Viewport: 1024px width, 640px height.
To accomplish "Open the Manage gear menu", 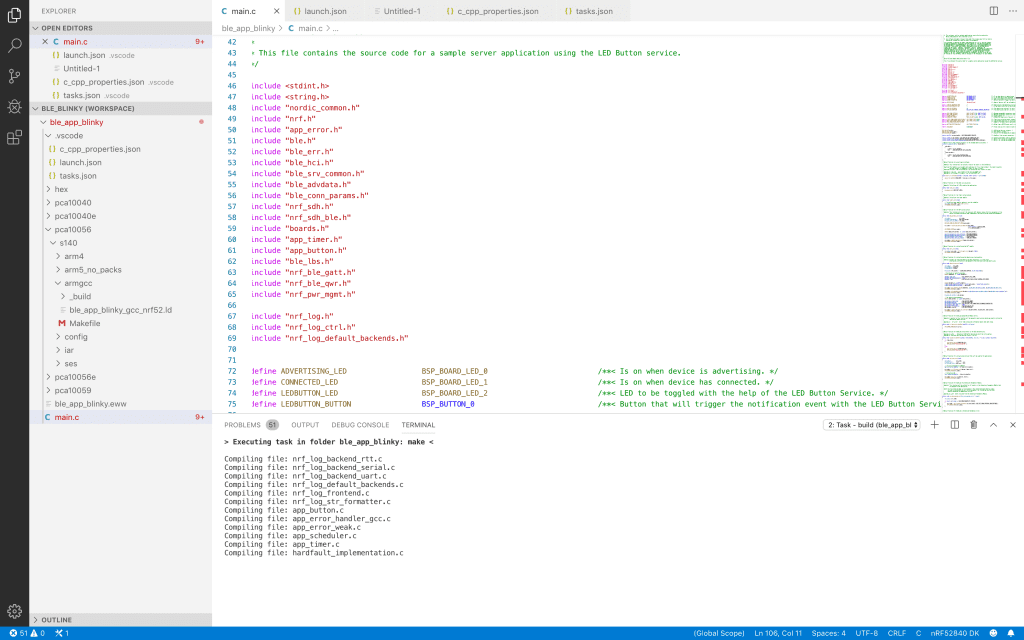I will (x=14, y=611).
